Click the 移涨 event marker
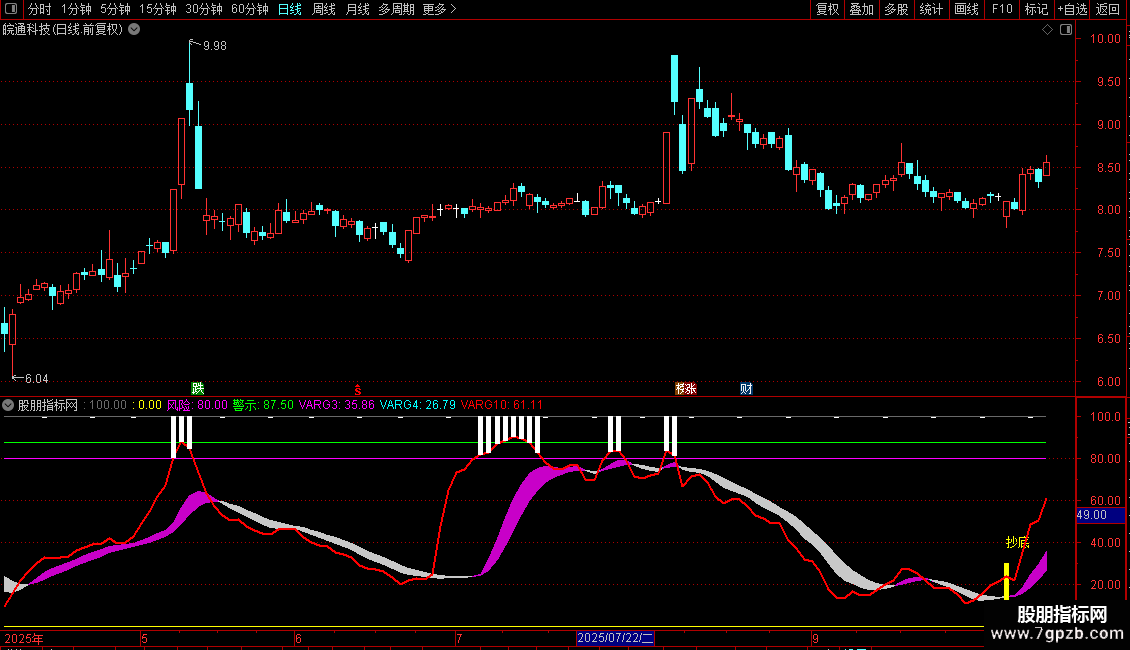Image resolution: width=1130 pixels, height=650 pixels. tap(685, 388)
